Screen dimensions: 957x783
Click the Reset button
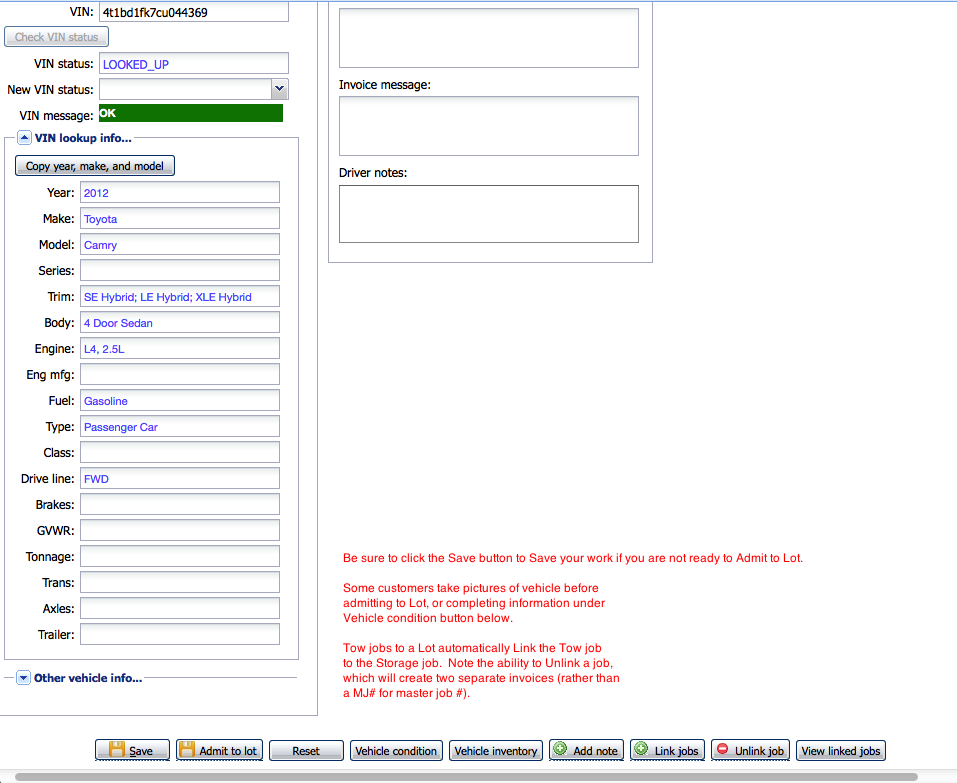click(306, 751)
